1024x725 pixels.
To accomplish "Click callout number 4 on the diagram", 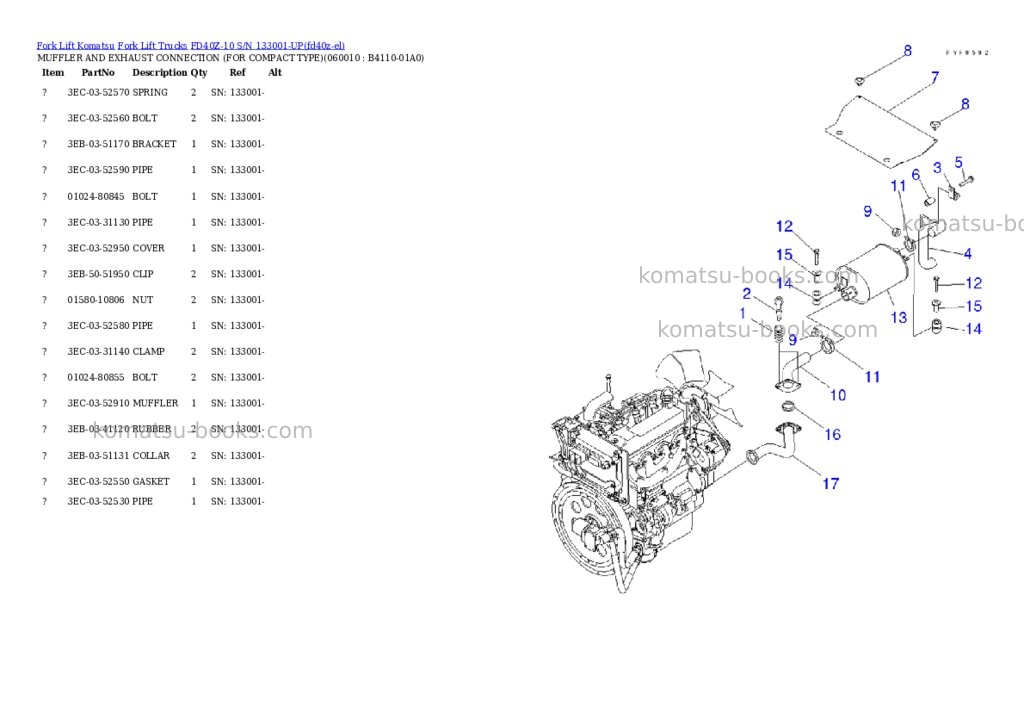I will pos(967,253).
